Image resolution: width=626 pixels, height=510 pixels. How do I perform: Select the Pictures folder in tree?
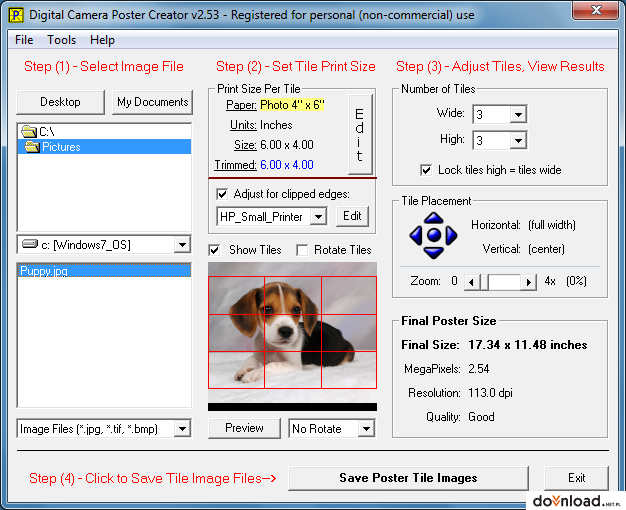(104, 147)
